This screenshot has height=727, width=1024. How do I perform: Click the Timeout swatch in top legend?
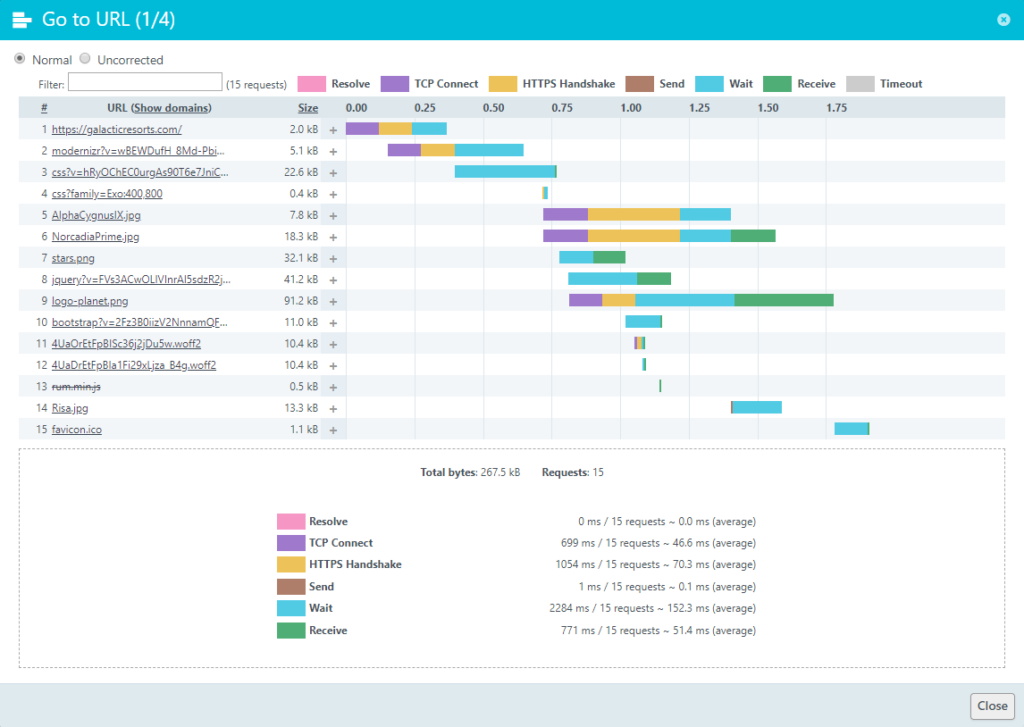pyautogui.click(x=860, y=84)
